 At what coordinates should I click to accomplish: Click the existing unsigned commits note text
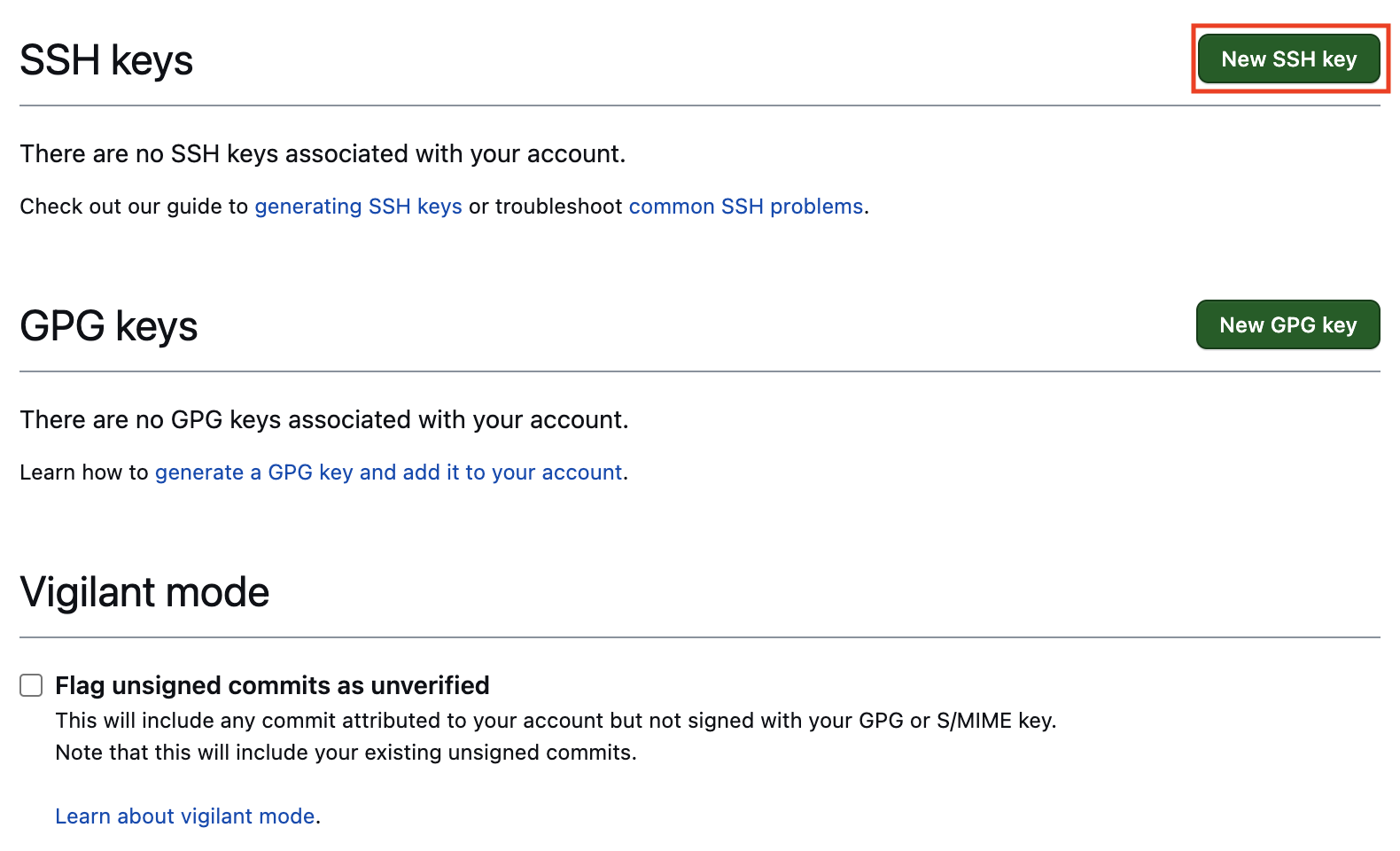tap(346, 753)
